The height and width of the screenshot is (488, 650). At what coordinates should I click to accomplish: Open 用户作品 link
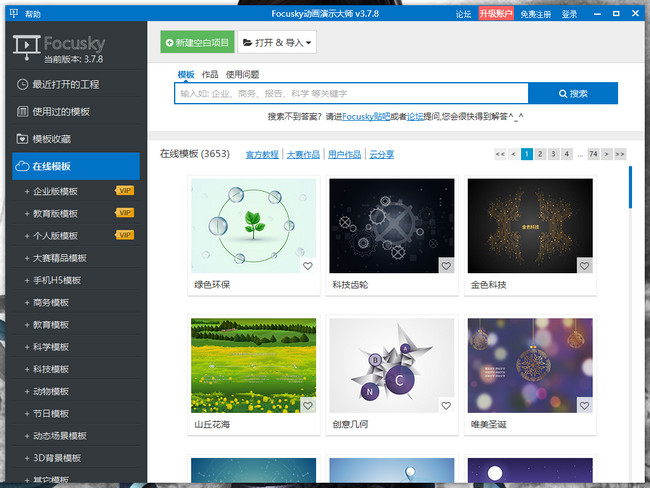[344, 155]
